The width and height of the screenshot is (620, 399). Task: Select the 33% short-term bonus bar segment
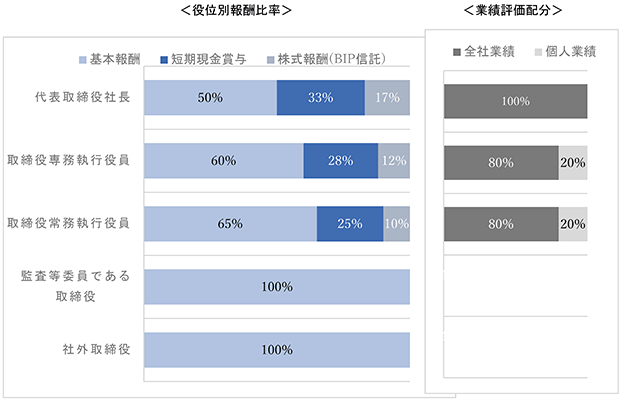pyautogui.click(x=321, y=98)
